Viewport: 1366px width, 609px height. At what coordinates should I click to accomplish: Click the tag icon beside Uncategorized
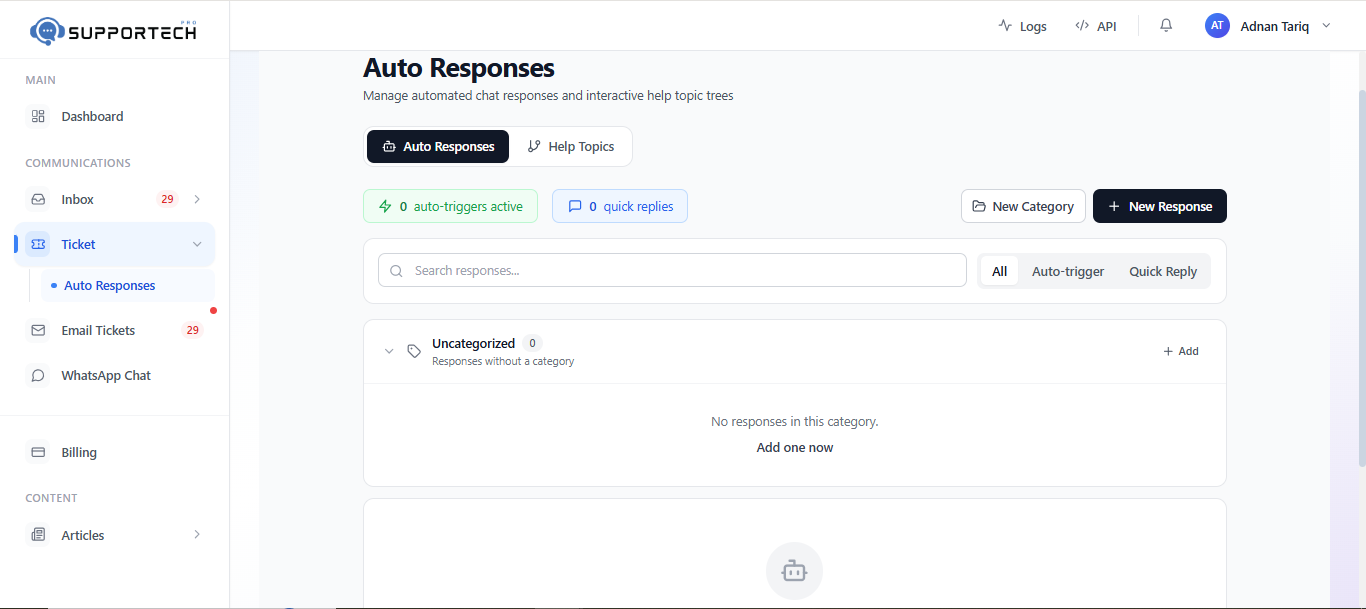click(x=414, y=351)
